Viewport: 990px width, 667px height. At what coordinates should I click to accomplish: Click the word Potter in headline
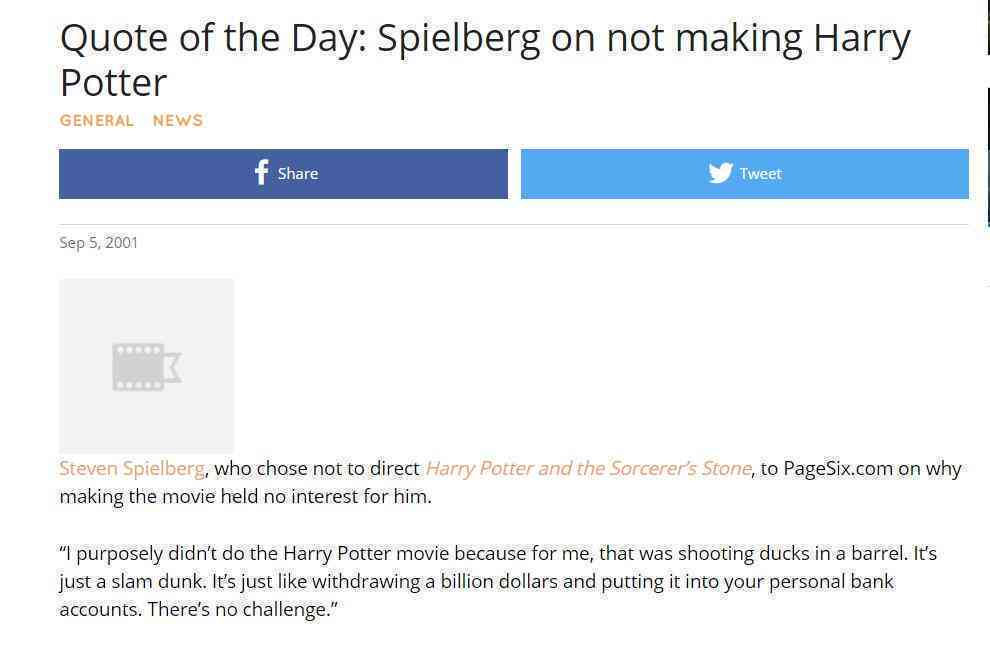click(114, 83)
